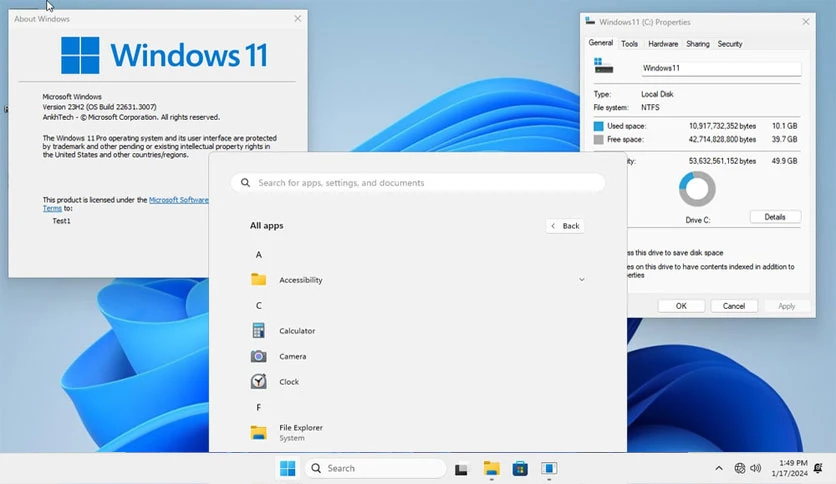
Task: Open the clock showing 1:49 PM
Action: [x=790, y=468]
